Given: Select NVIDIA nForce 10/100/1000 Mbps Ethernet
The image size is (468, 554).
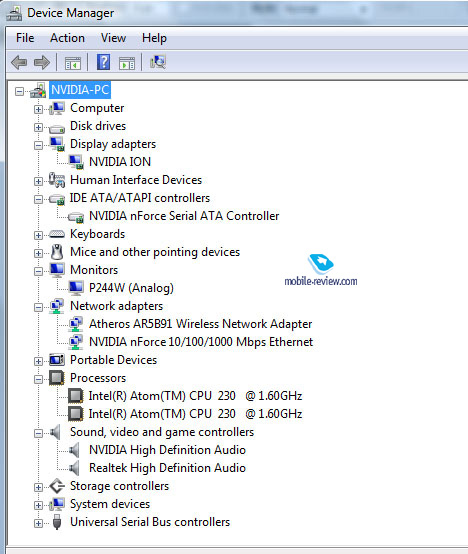Looking at the screenshot, I should [201, 342].
